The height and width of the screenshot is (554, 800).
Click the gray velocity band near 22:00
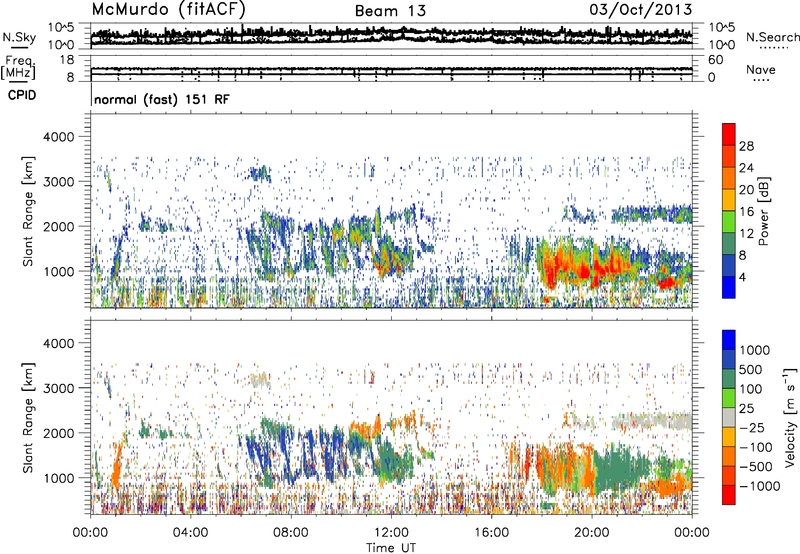pyautogui.click(x=651, y=422)
